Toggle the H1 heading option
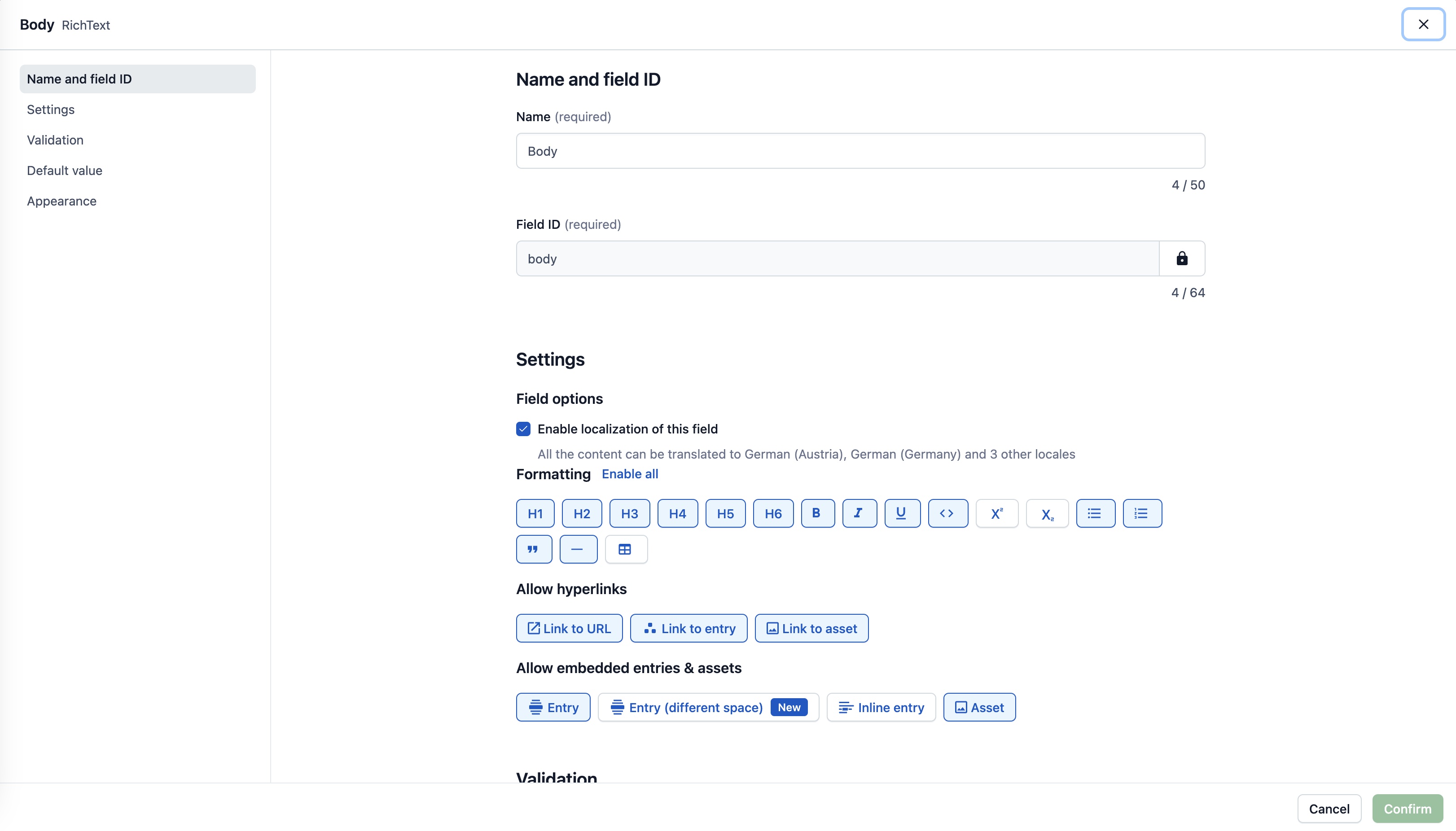The height and width of the screenshot is (831, 1456). pyautogui.click(x=535, y=513)
